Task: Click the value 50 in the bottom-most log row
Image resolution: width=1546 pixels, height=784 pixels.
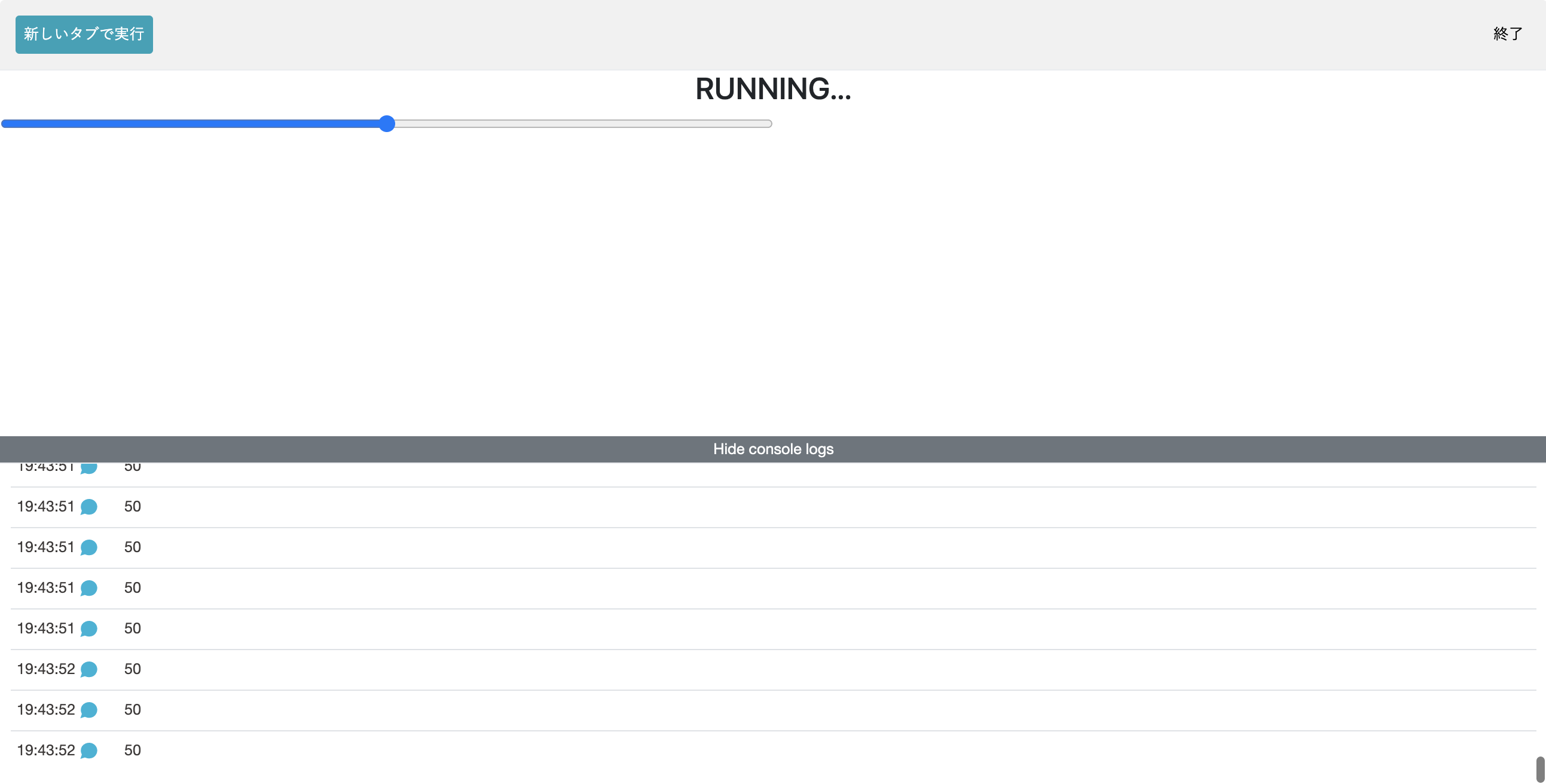Action: (x=132, y=751)
